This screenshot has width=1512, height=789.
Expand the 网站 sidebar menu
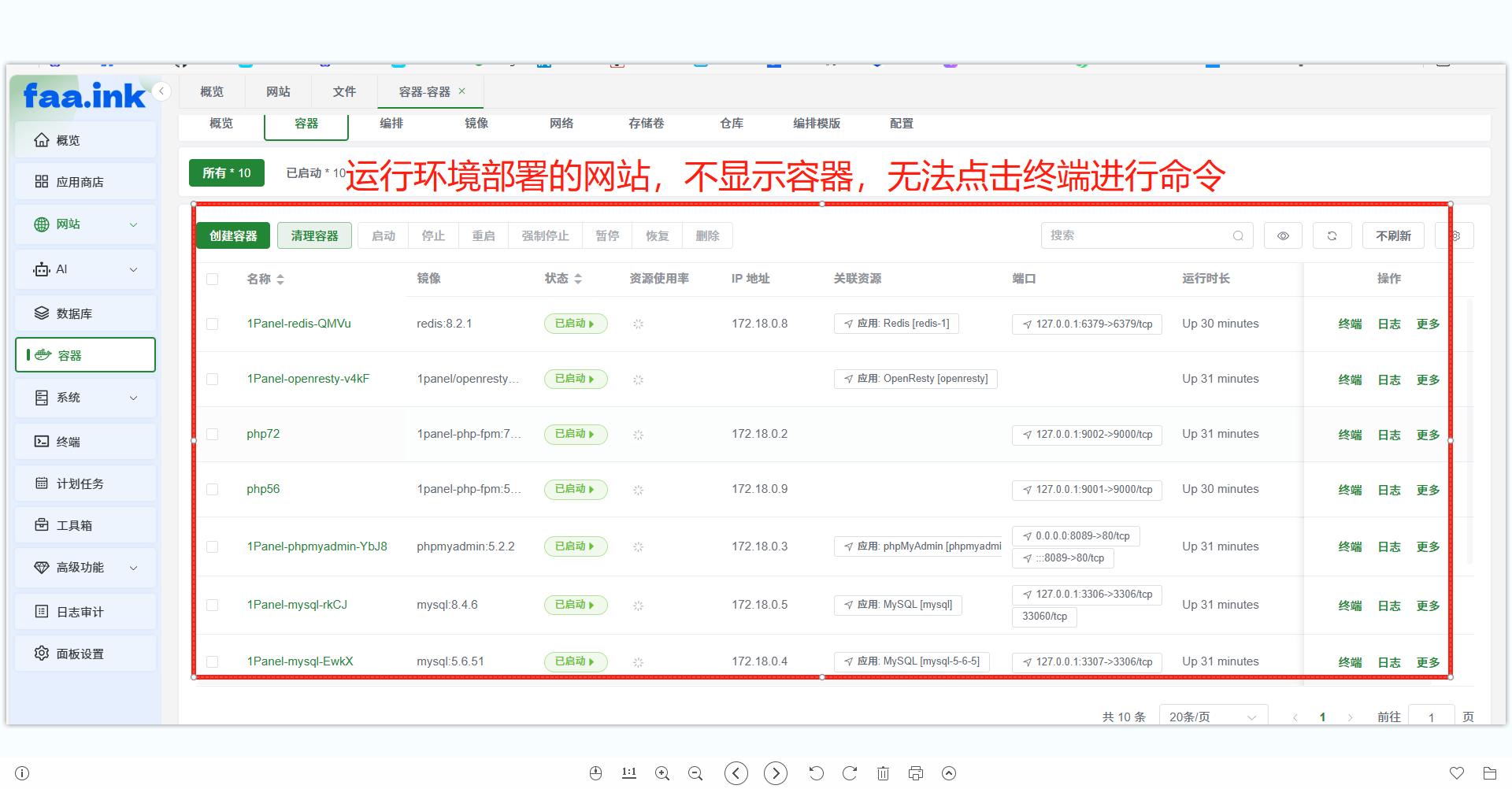pos(85,224)
